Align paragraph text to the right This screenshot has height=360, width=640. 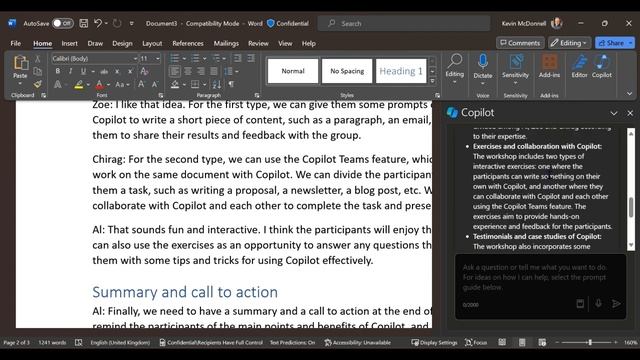point(201,71)
